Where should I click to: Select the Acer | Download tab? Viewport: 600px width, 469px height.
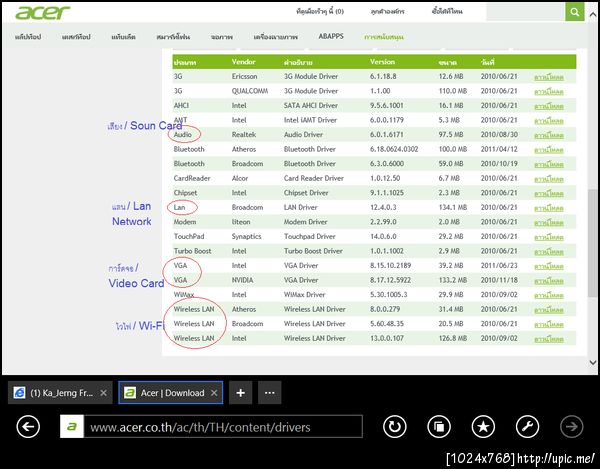point(171,392)
